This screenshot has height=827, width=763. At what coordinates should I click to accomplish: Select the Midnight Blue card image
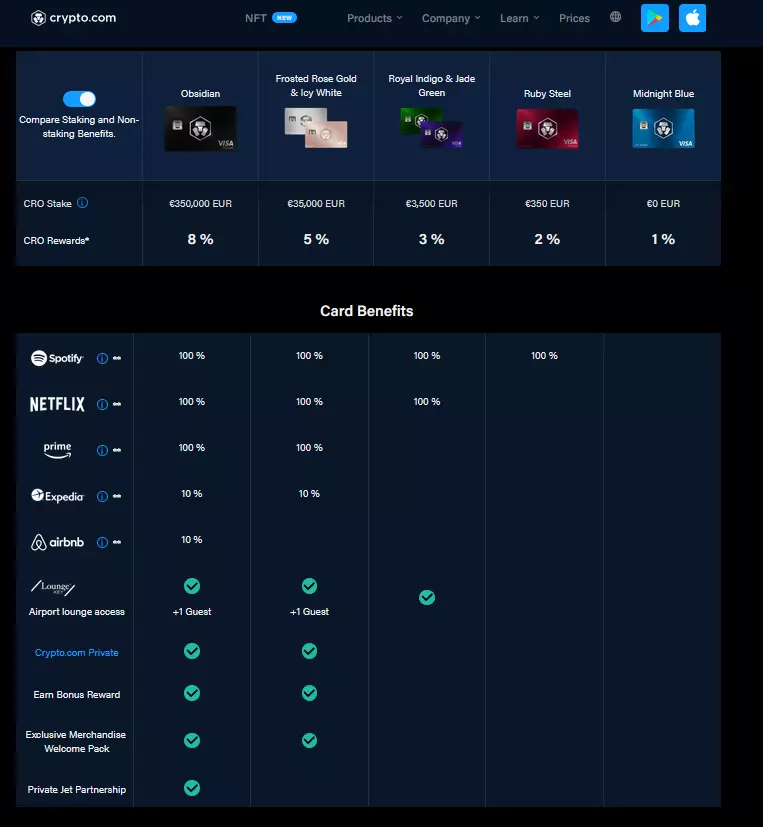click(x=663, y=129)
